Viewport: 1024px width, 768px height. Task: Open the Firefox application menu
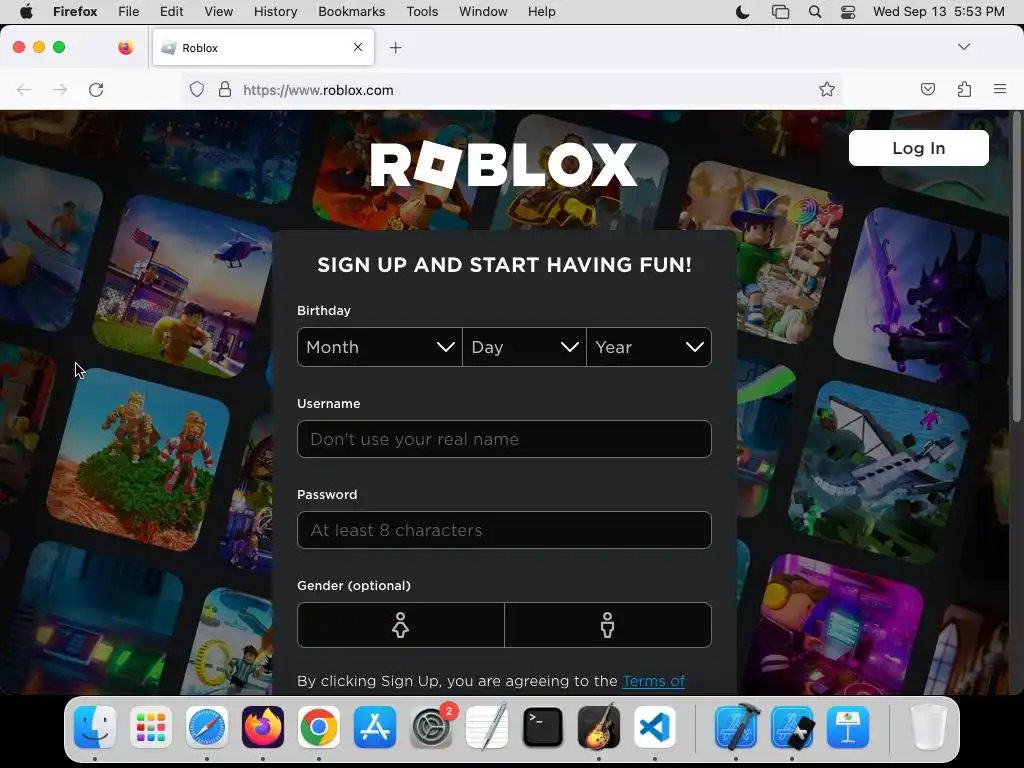1000,89
